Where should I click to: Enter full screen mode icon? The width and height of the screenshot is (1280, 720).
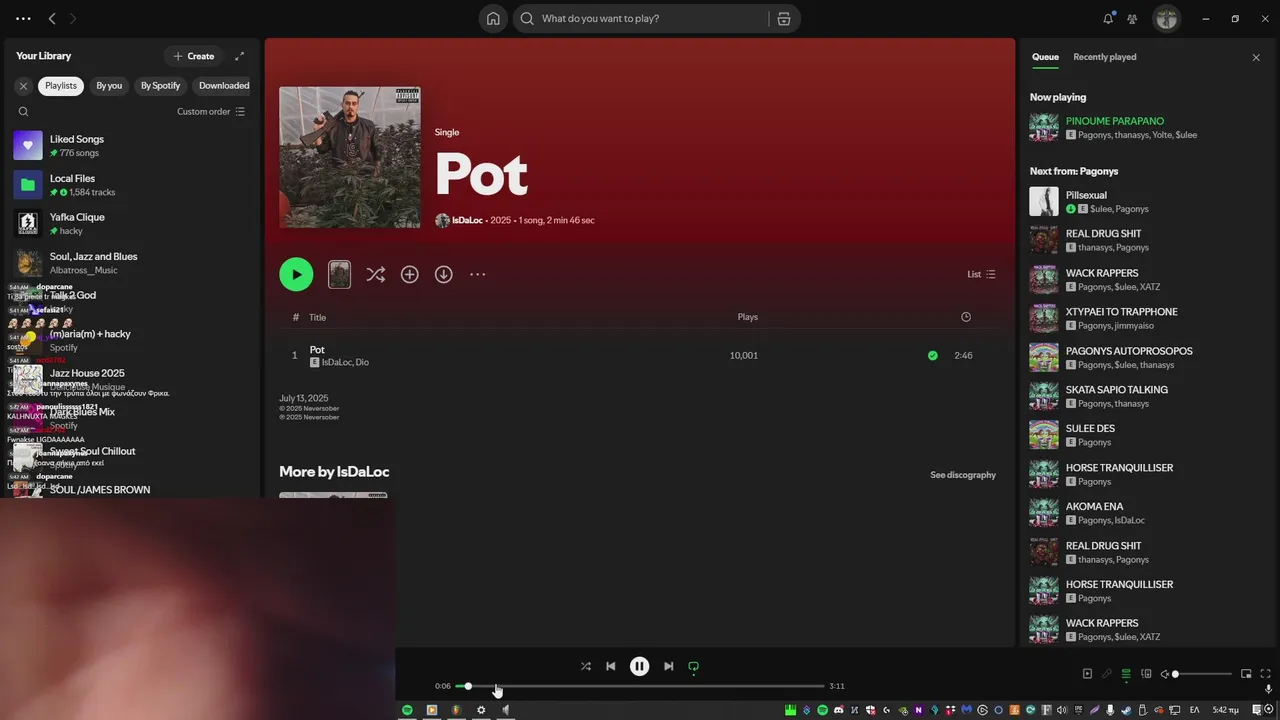(x=1265, y=674)
